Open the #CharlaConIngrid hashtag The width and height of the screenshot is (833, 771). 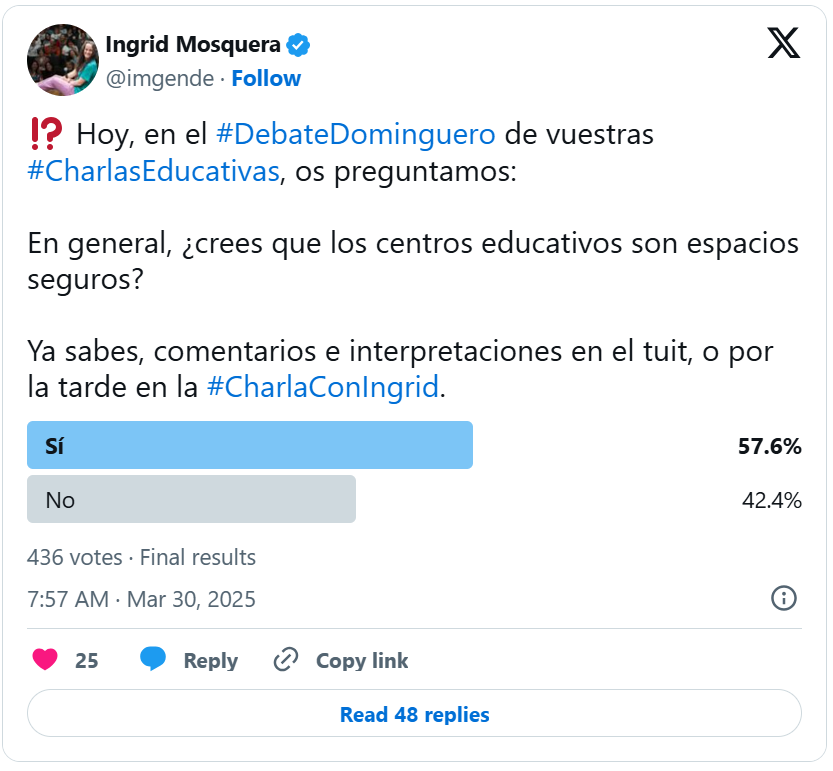coord(322,388)
